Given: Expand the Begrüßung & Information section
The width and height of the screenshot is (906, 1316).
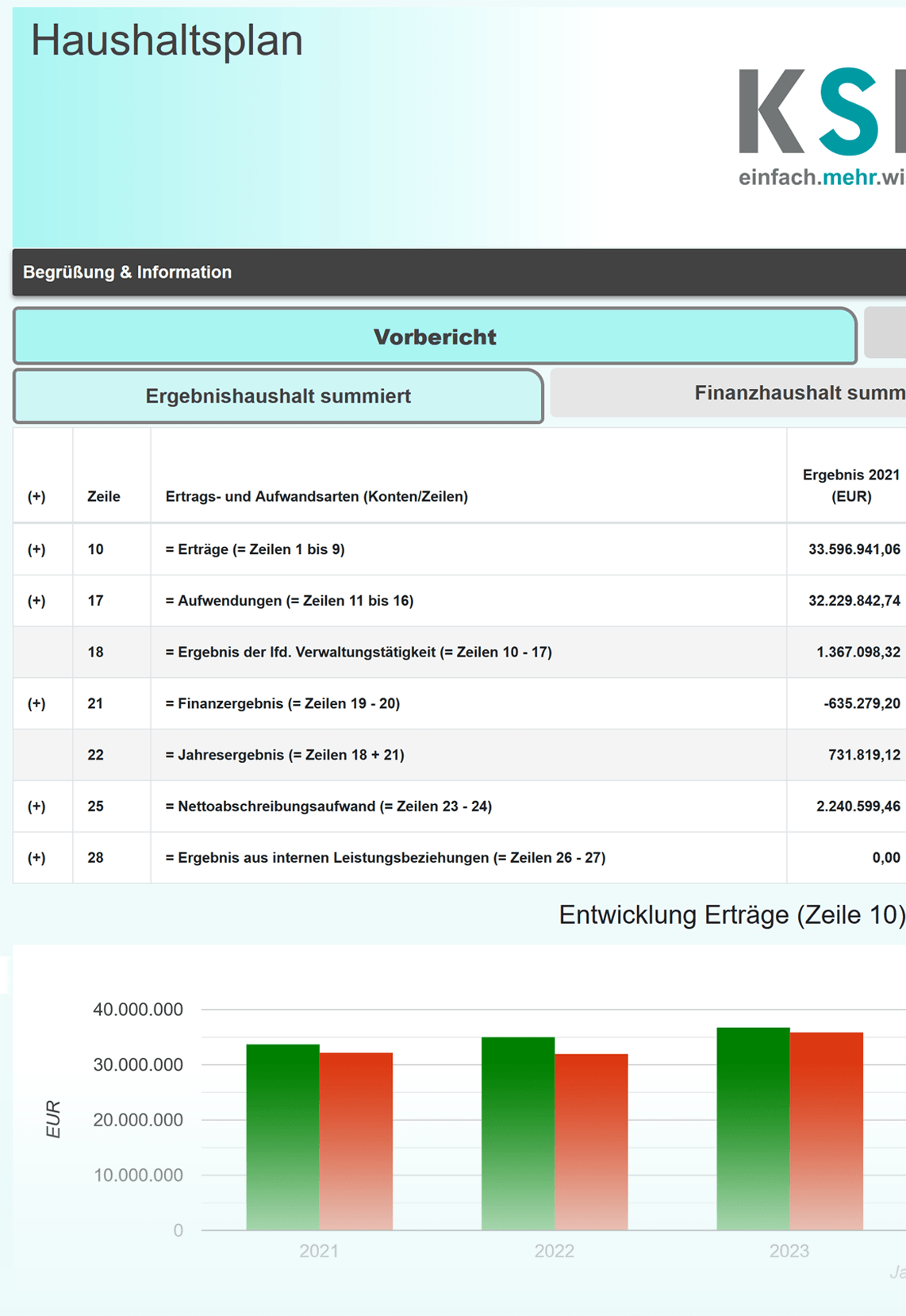Looking at the screenshot, I should tap(127, 272).
